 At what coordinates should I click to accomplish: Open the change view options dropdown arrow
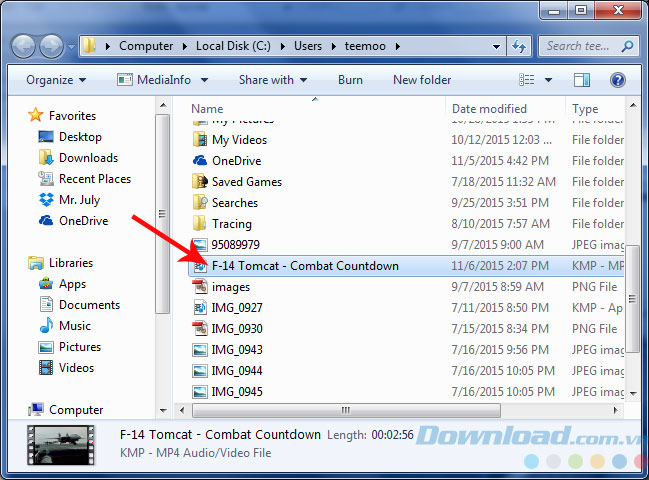tap(554, 80)
